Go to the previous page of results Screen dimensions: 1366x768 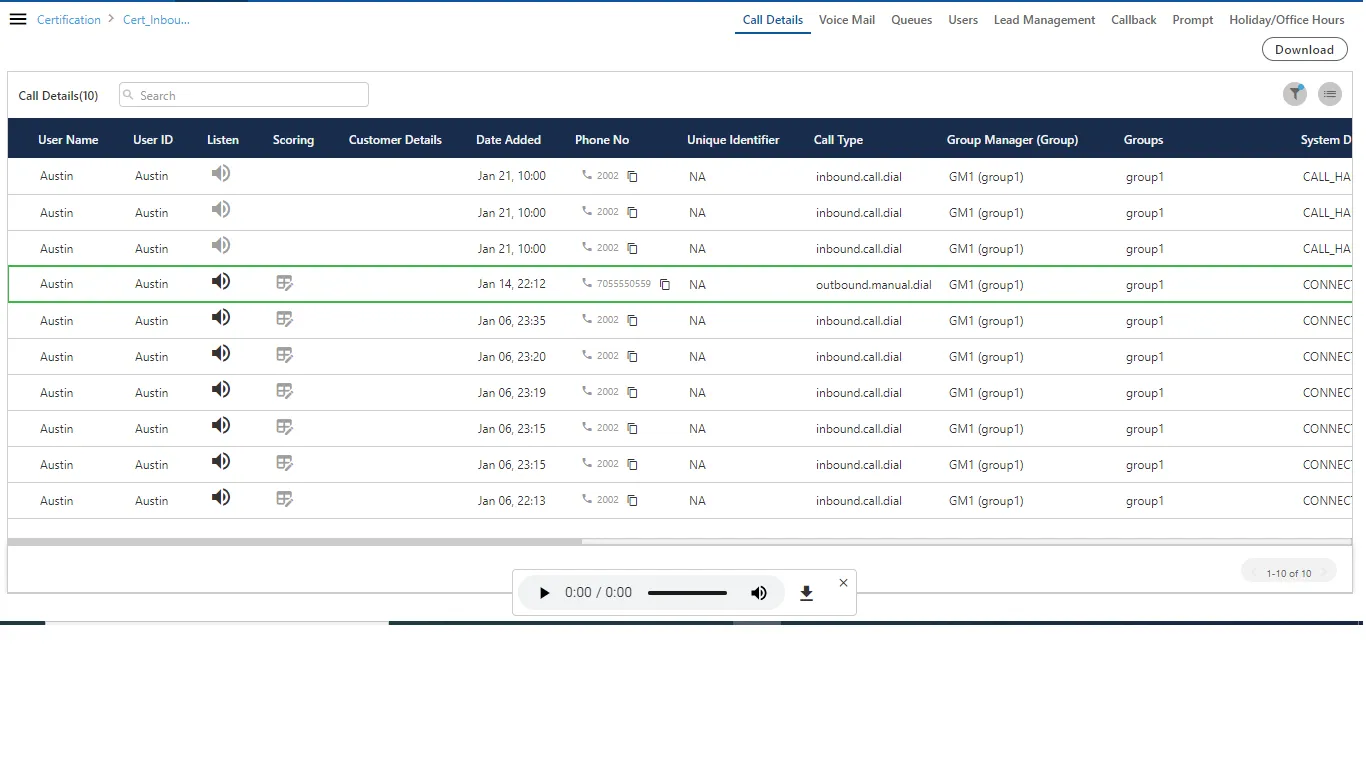tap(1255, 573)
